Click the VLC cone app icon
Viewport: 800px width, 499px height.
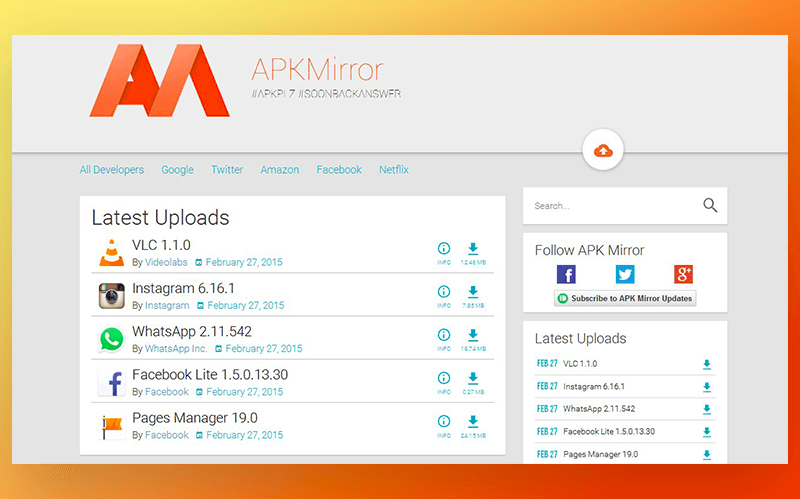111,253
